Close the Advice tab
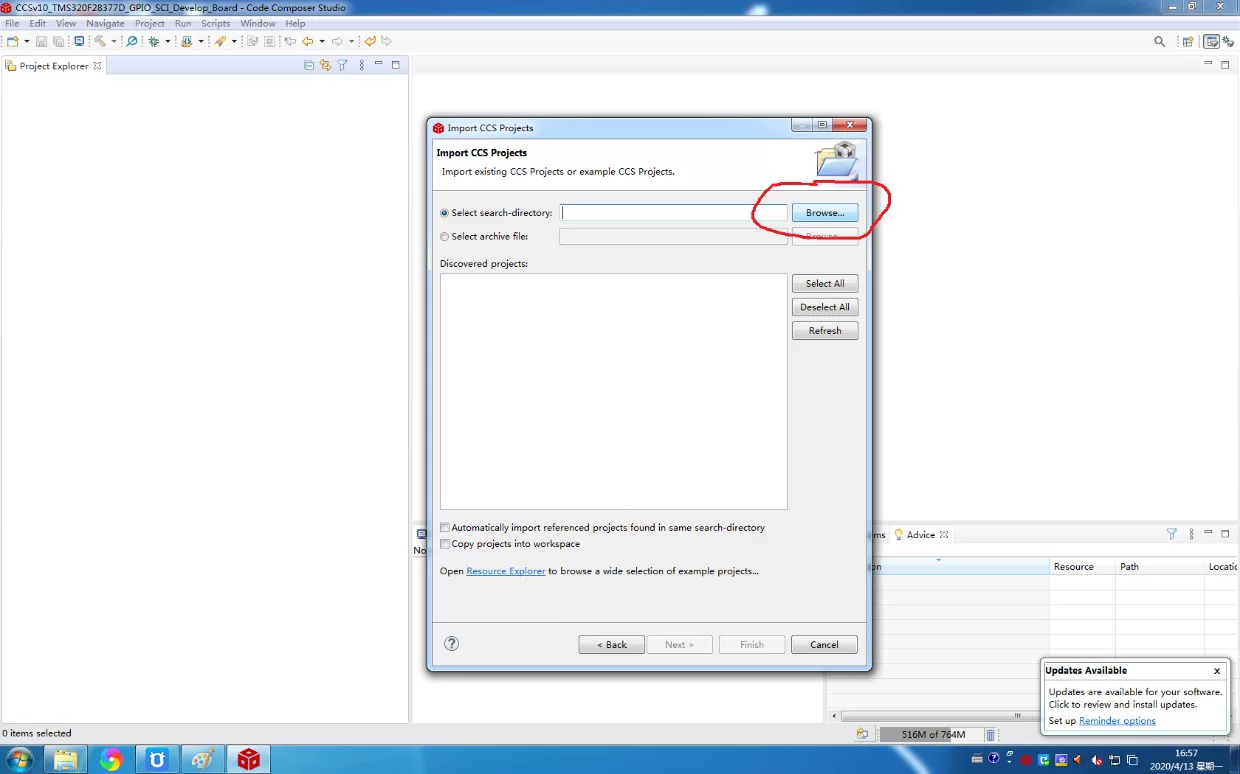This screenshot has height=774, width=1240. click(944, 534)
